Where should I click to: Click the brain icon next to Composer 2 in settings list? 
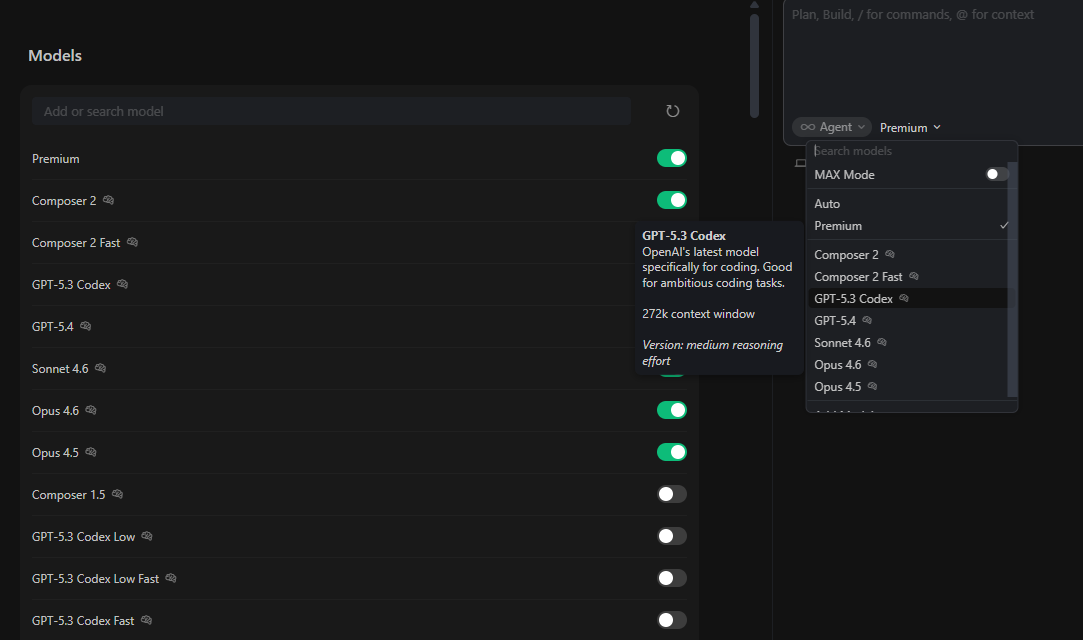click(x=108, y=201)
